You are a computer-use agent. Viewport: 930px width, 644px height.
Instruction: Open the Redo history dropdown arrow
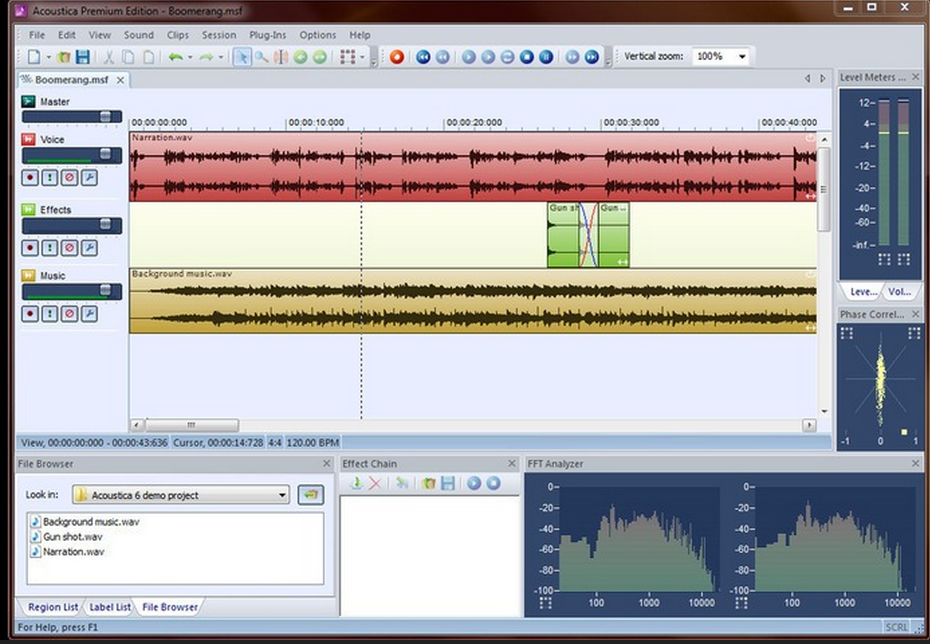(x=221, y=57)
